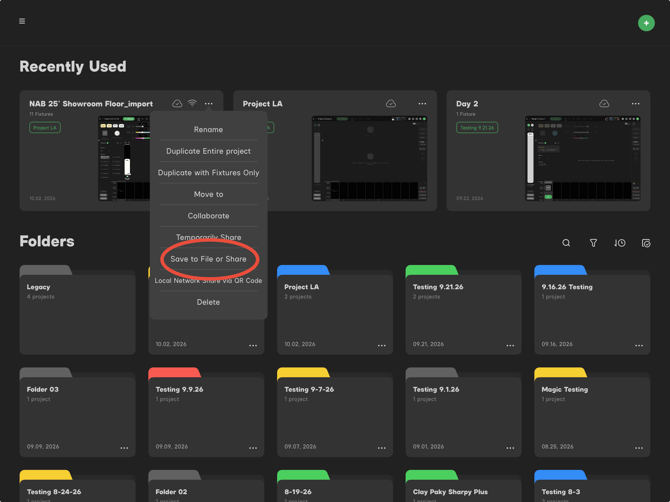This screenshot has height=502, width=670.
Task: Search folders with the magnifier icon
Action: click(566, 243)
